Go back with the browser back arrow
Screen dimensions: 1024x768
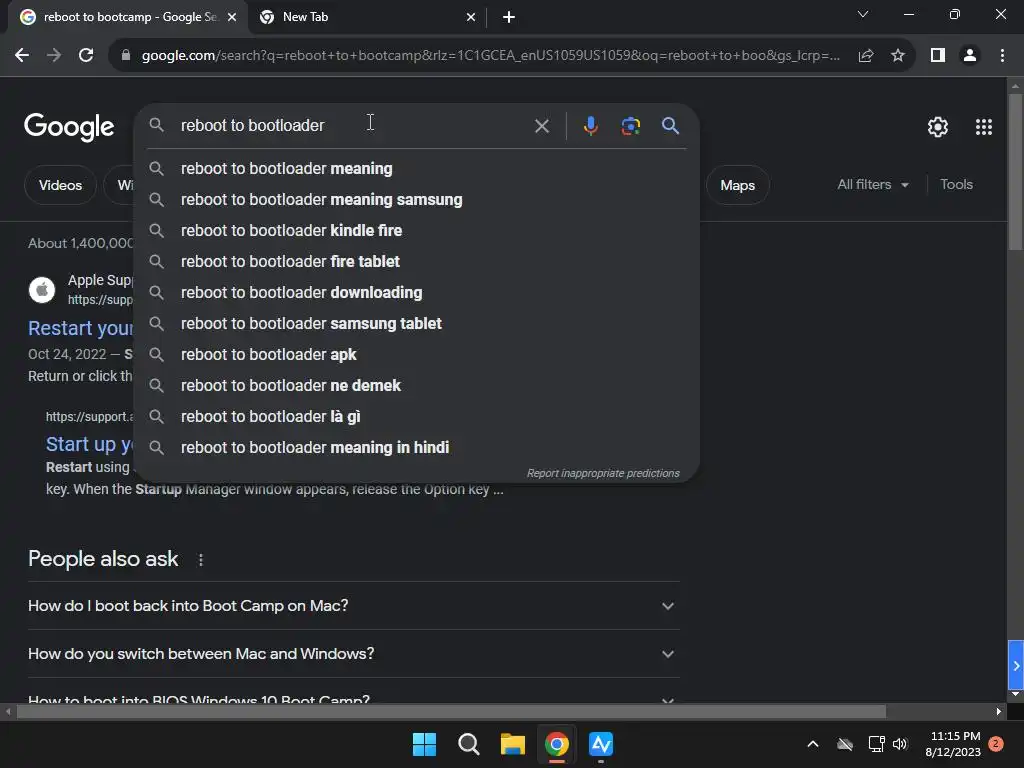coord(22,56)
